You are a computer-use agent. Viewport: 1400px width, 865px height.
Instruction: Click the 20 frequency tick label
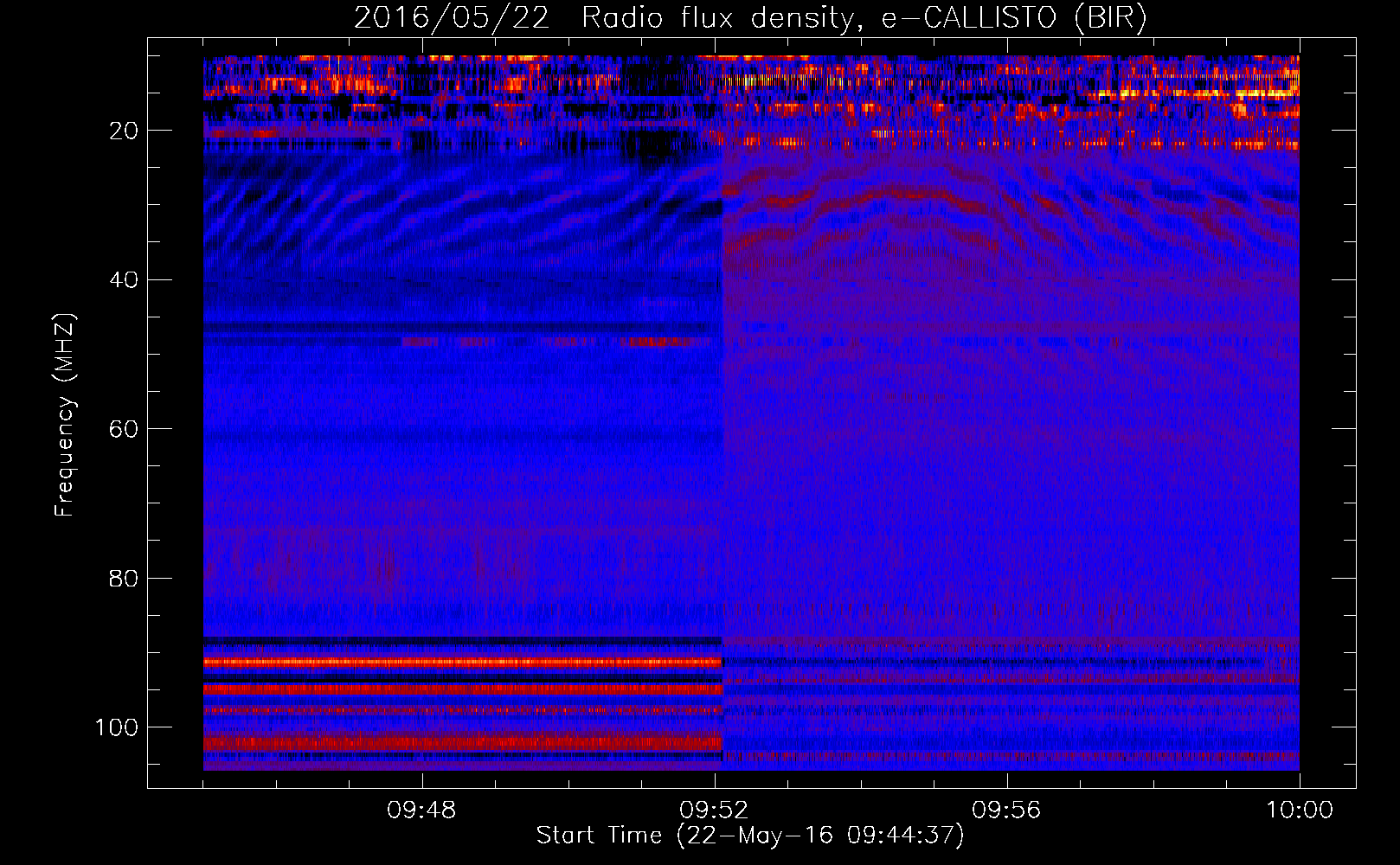click(x=125, y=131)
